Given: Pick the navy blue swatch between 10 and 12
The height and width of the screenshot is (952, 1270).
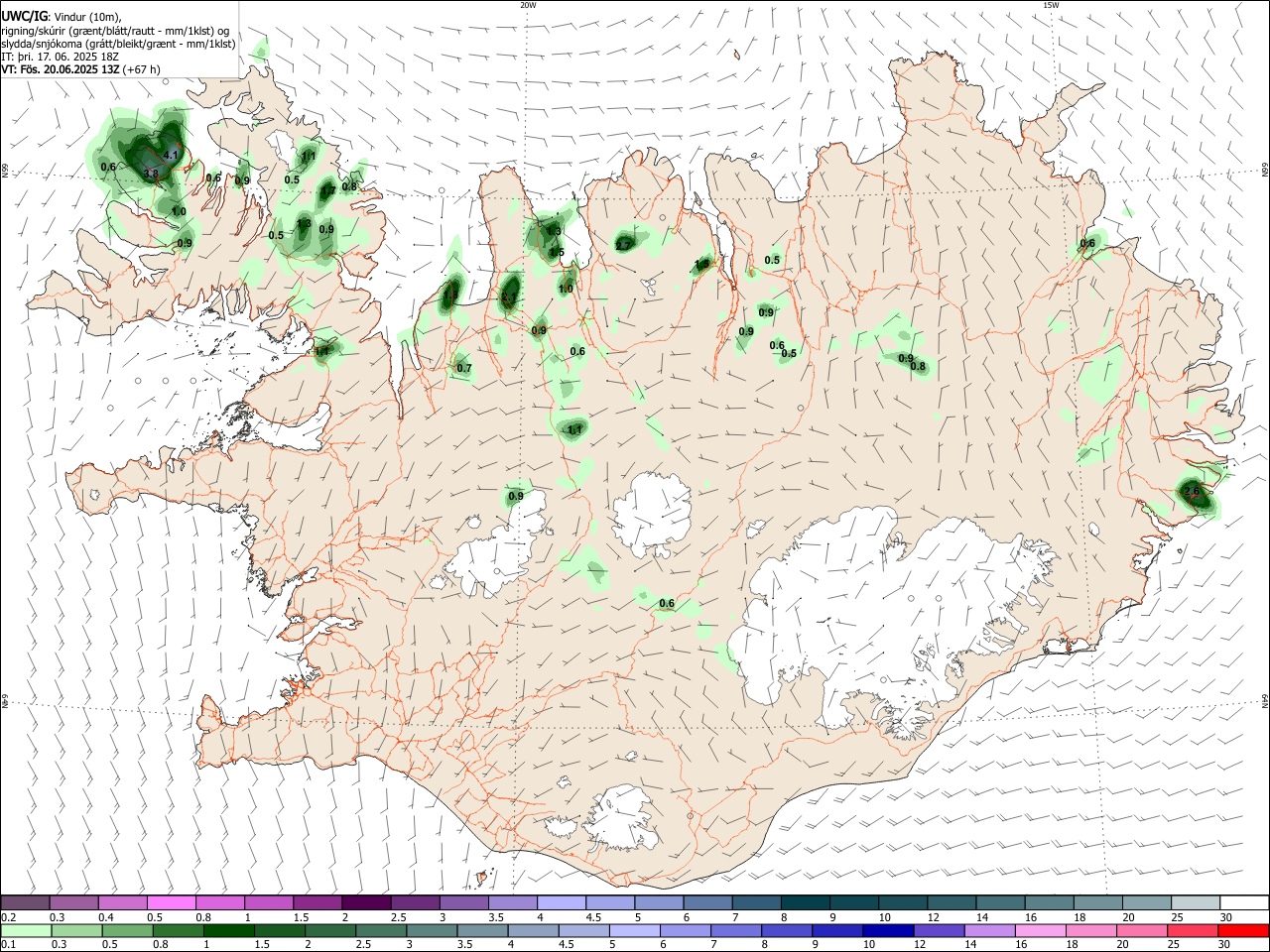Looking at the screenshot, I should point(888,931).
